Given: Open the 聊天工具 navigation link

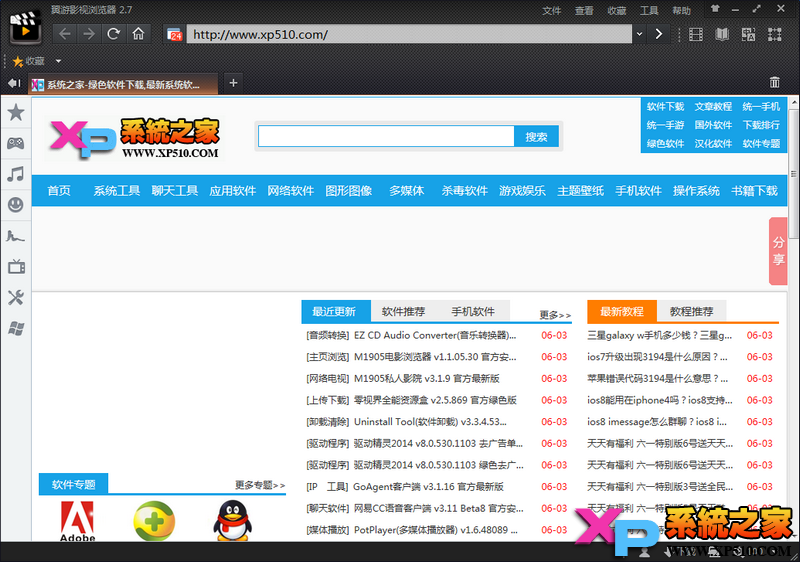Looking at the screenshot, I should coord(174,191).
